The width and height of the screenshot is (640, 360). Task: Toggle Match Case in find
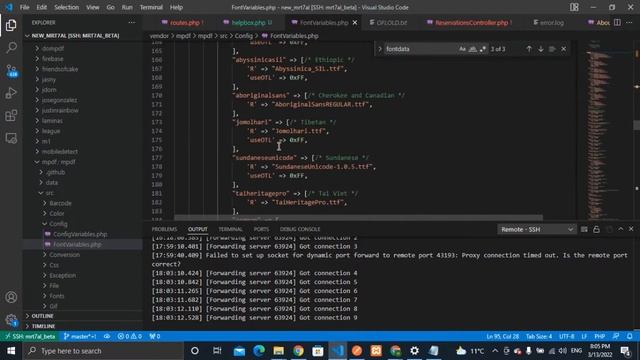(x=462, y=49)
